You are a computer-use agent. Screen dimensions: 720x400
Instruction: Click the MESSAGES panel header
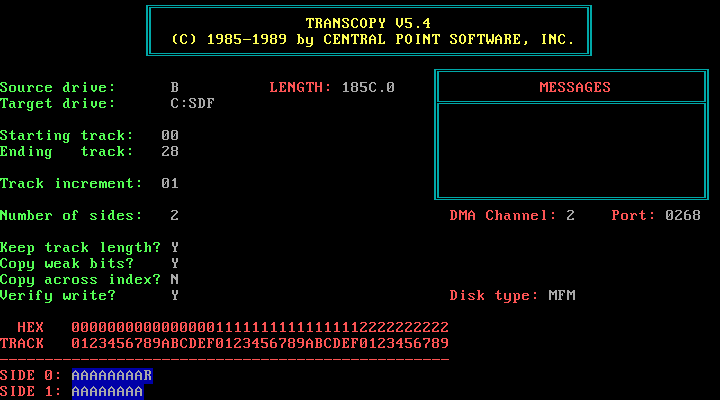[x=574, y=87]
